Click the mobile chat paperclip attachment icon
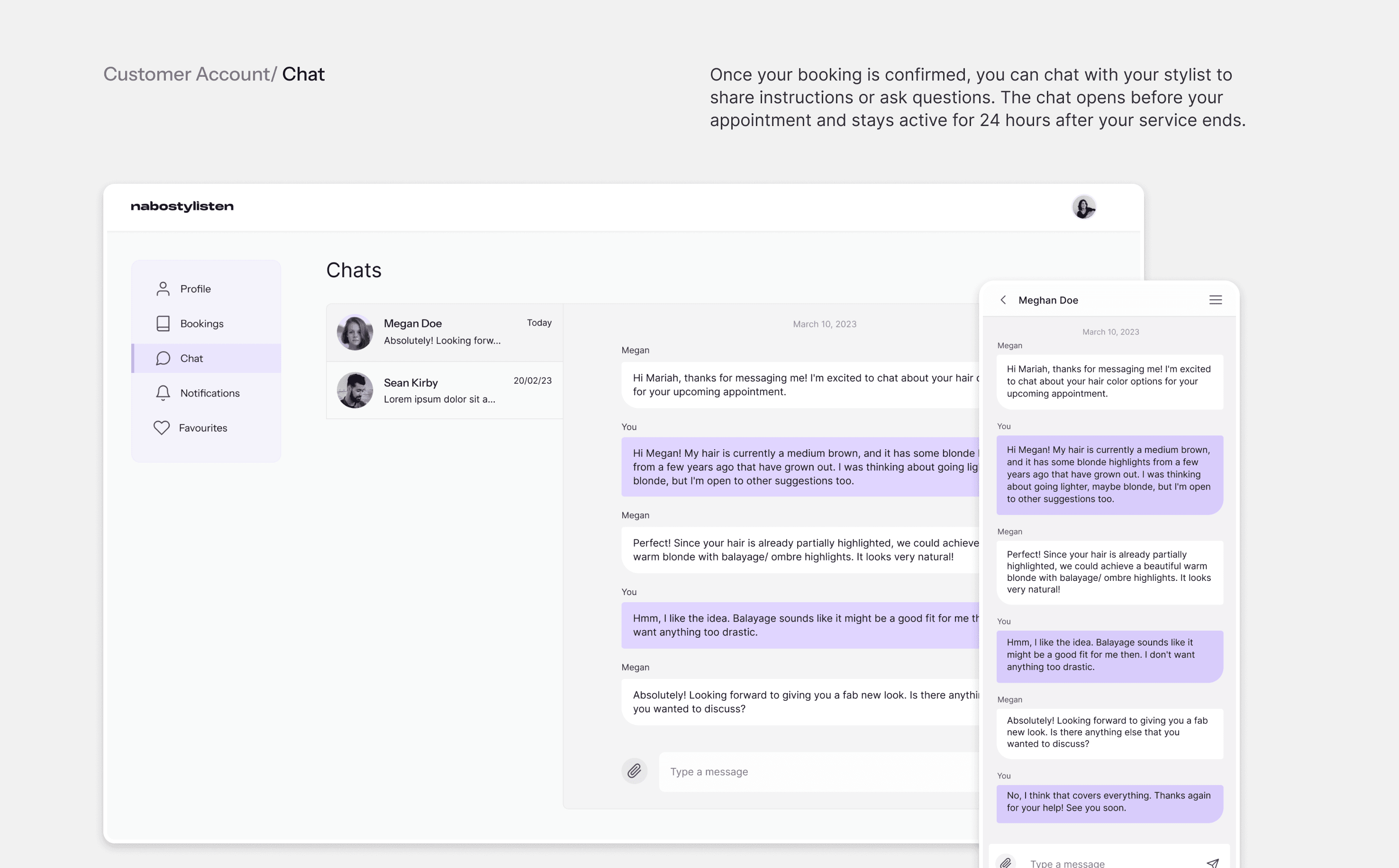Screen dimensions: 1399x868 pyautogui.click(x=1006, y=862)
